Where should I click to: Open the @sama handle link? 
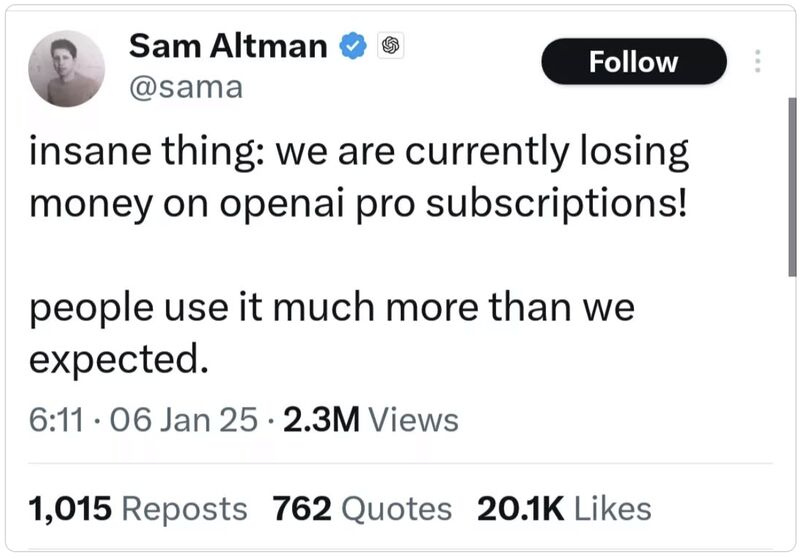(x=185, y=87)
